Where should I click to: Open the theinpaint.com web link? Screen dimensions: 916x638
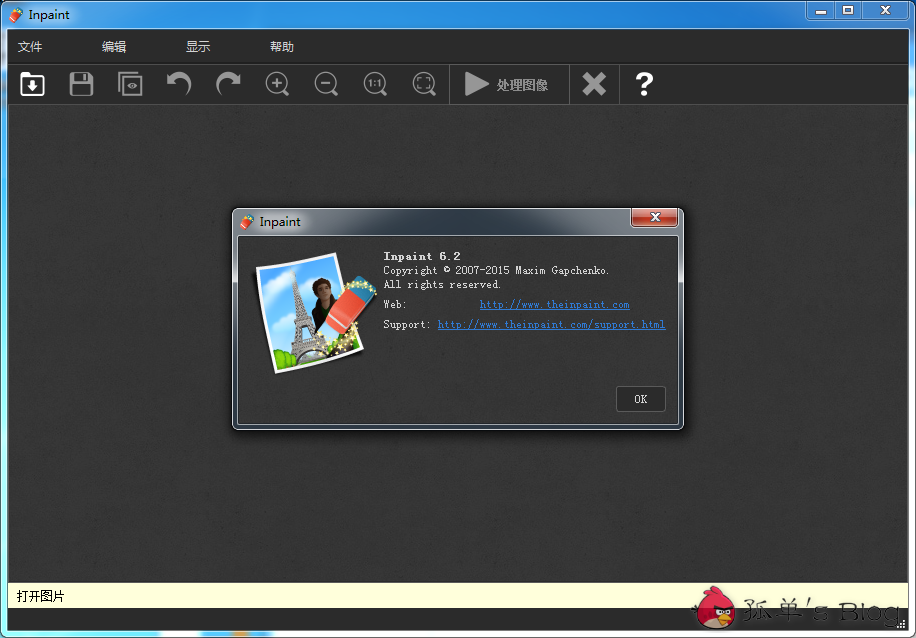coord(554,304)
